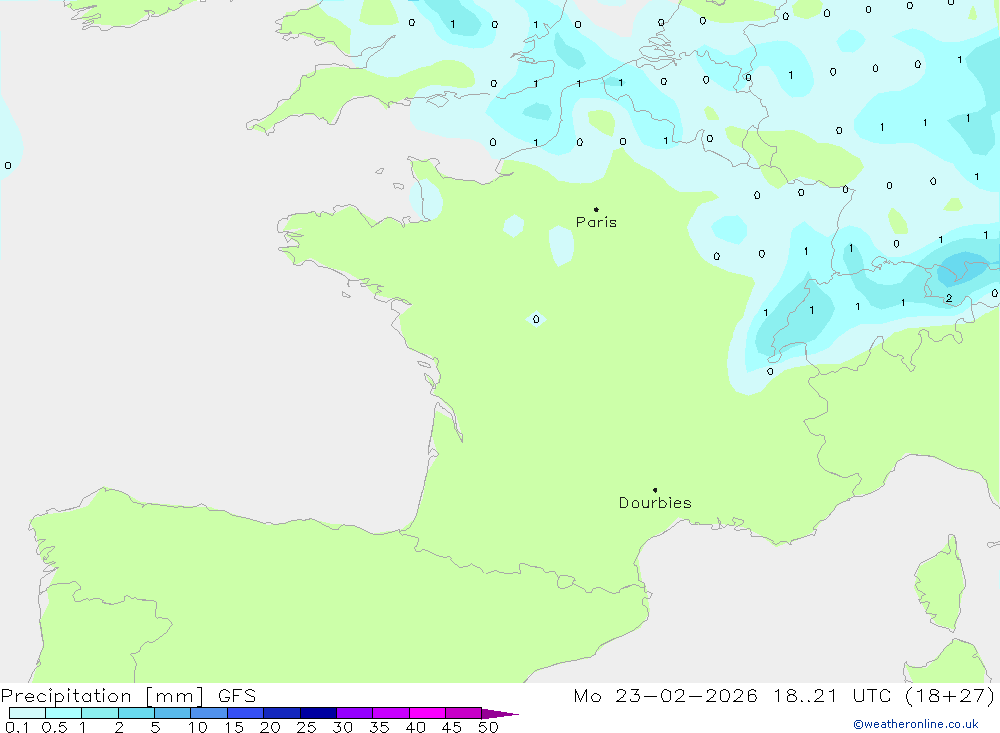The image size is (1000, 733).
Task: Pick the 35–40 mm purple legend swatch
Action: click(x=391, y=713)
